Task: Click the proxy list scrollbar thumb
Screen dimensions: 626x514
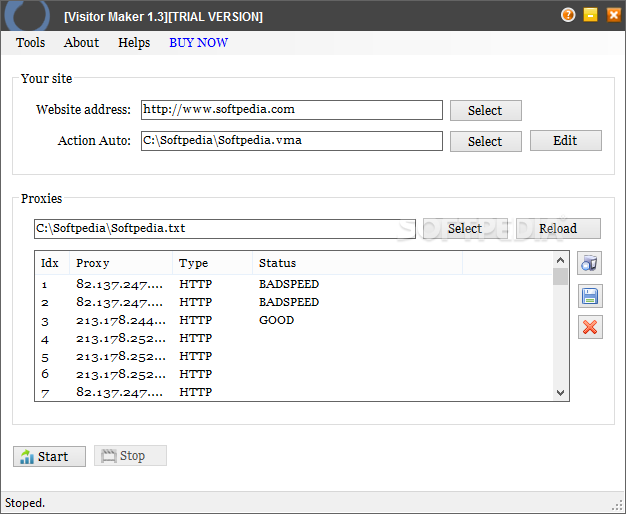Action: 561,277
